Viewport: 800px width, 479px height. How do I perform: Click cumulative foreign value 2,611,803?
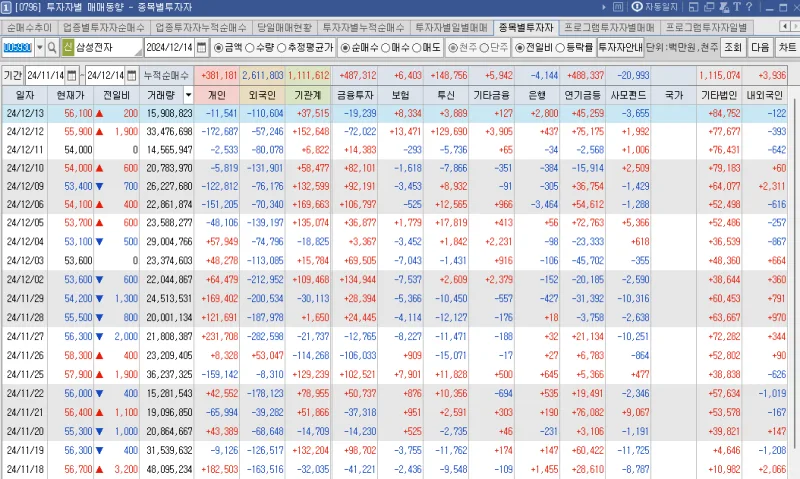pos(263,75)
